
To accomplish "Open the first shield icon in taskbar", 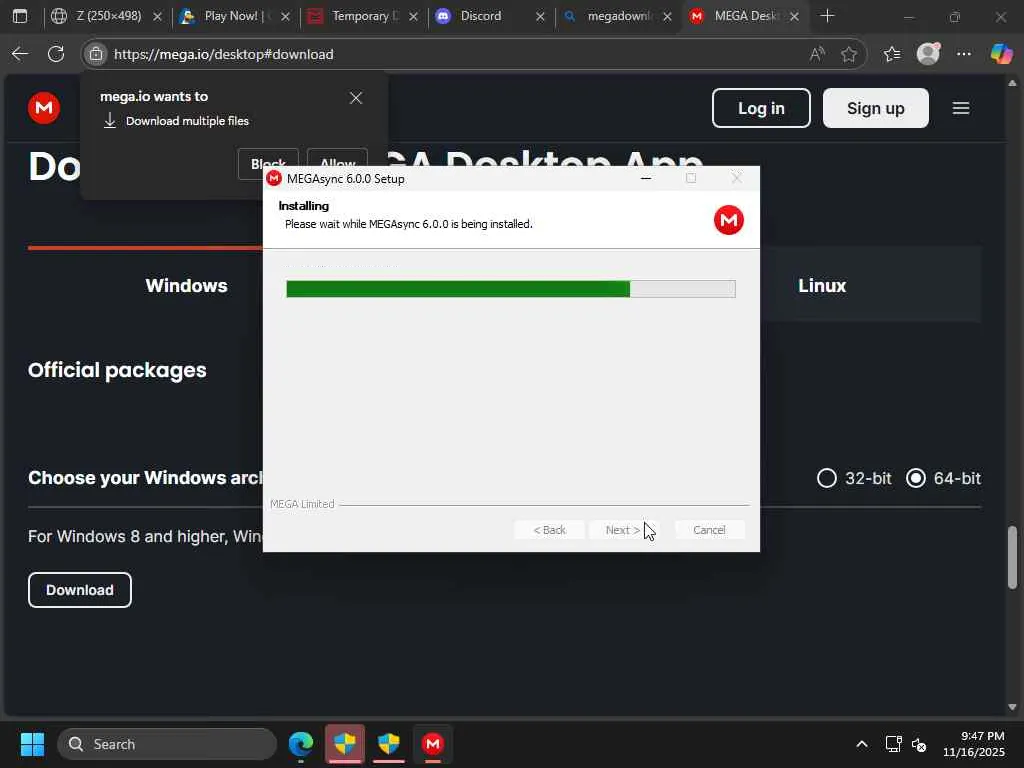I will (x=345, y=744).
